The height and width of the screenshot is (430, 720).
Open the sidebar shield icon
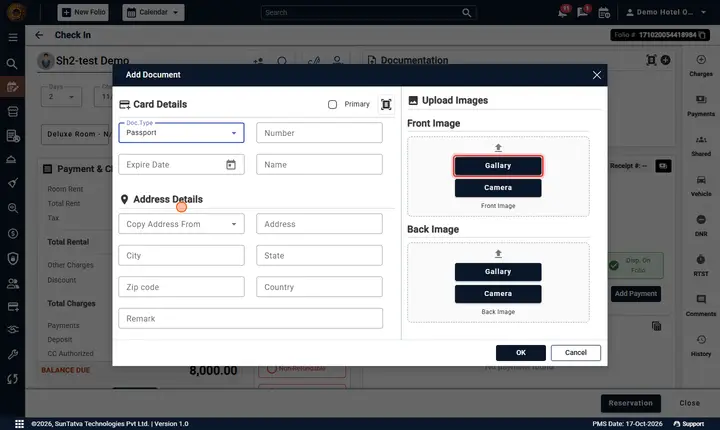pos(13,258)
